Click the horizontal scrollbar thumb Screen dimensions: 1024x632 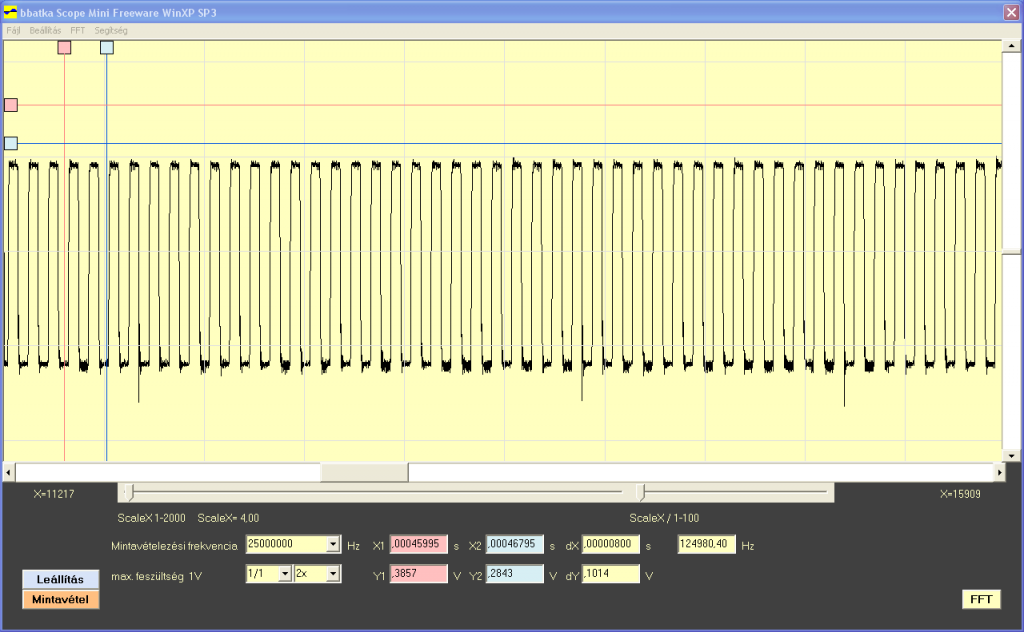point(364,472)
